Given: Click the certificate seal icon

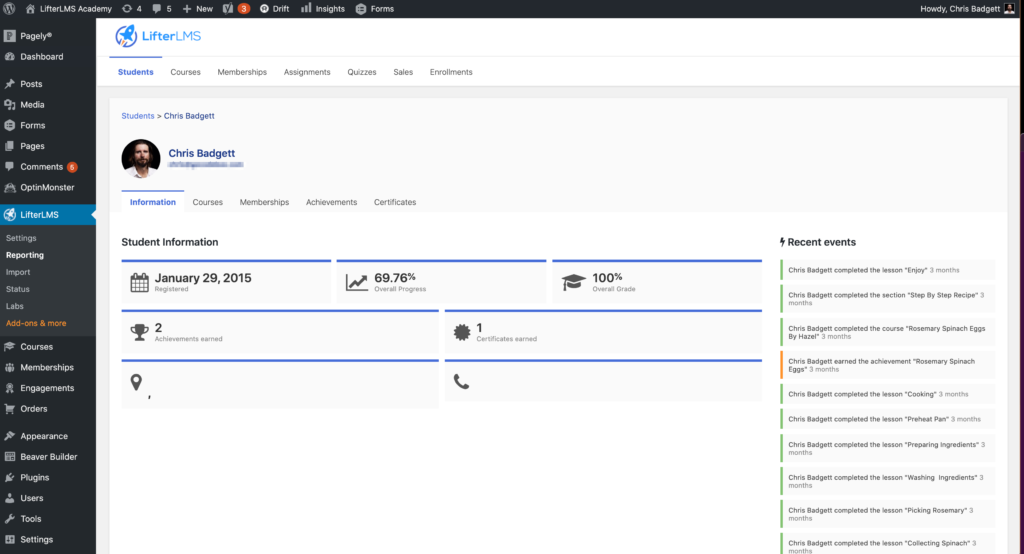Looking at the screenshot, I should pos(462,333).
